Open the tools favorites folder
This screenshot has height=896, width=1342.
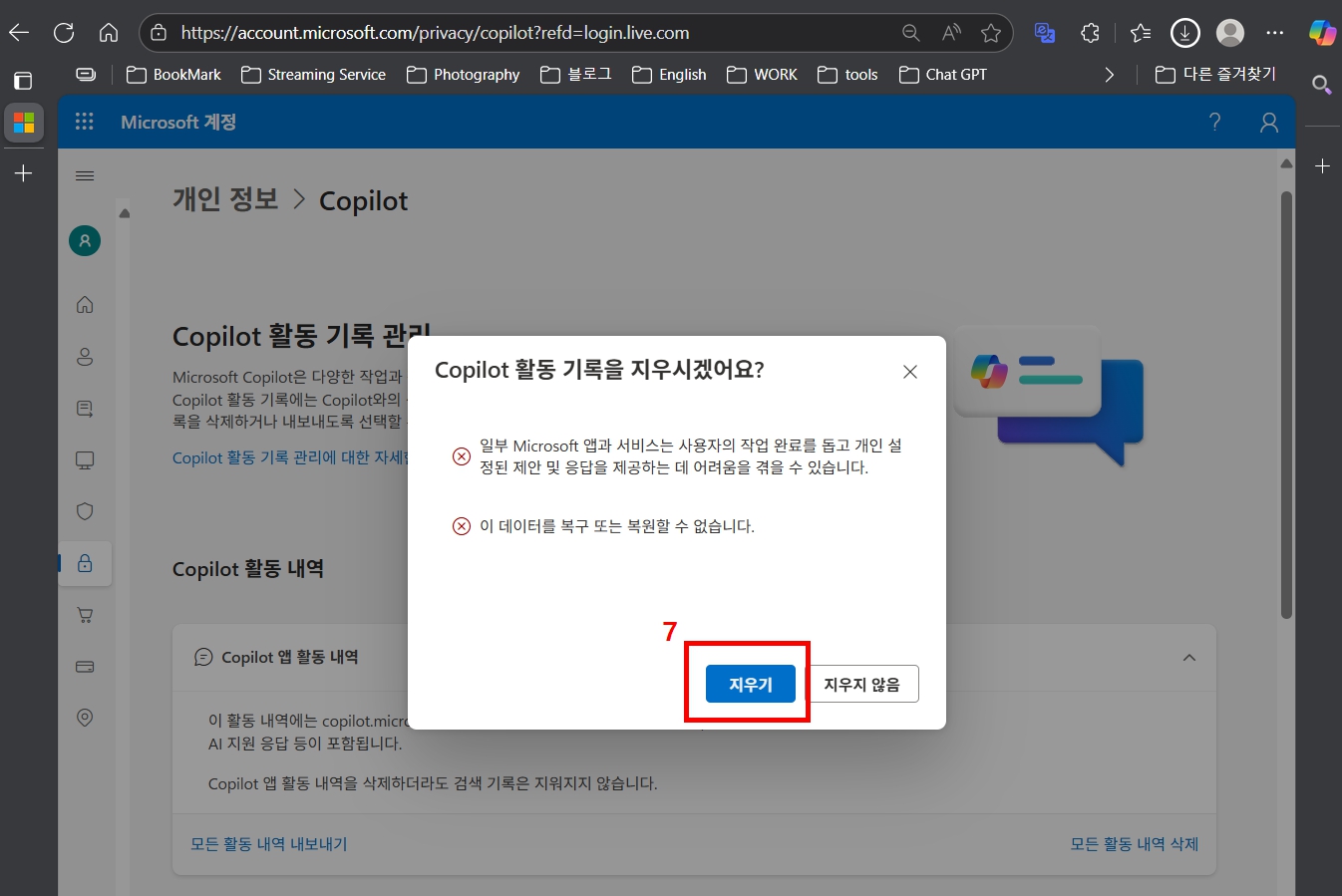click(x=848, y=75)
